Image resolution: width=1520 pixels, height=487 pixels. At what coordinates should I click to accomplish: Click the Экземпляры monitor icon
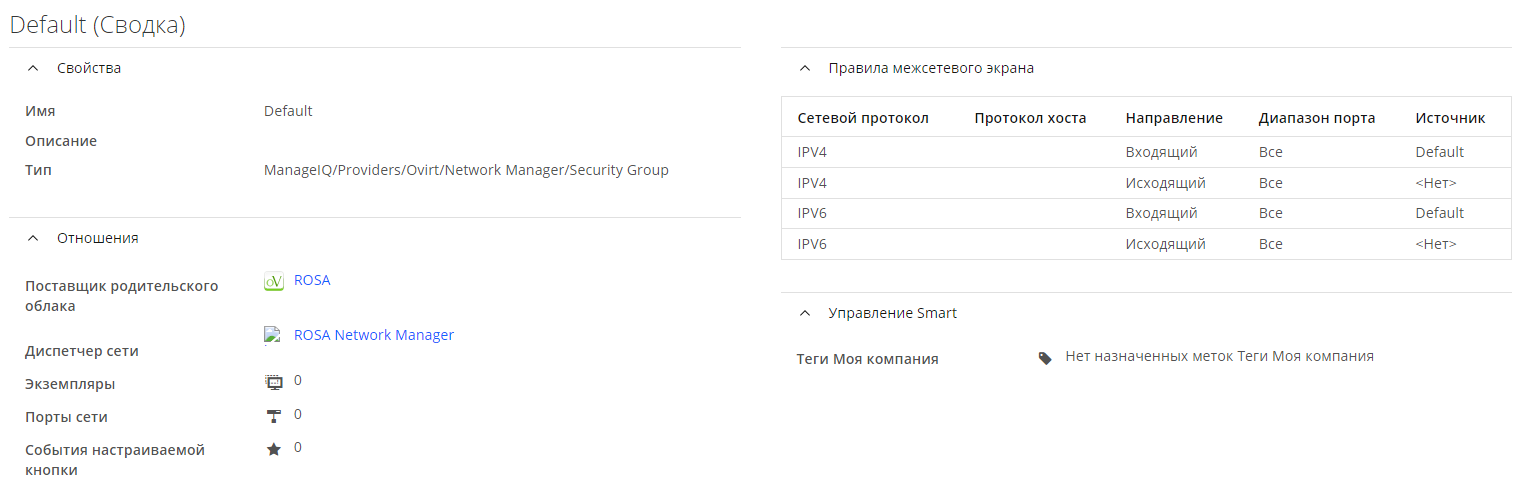coord(274,382)
